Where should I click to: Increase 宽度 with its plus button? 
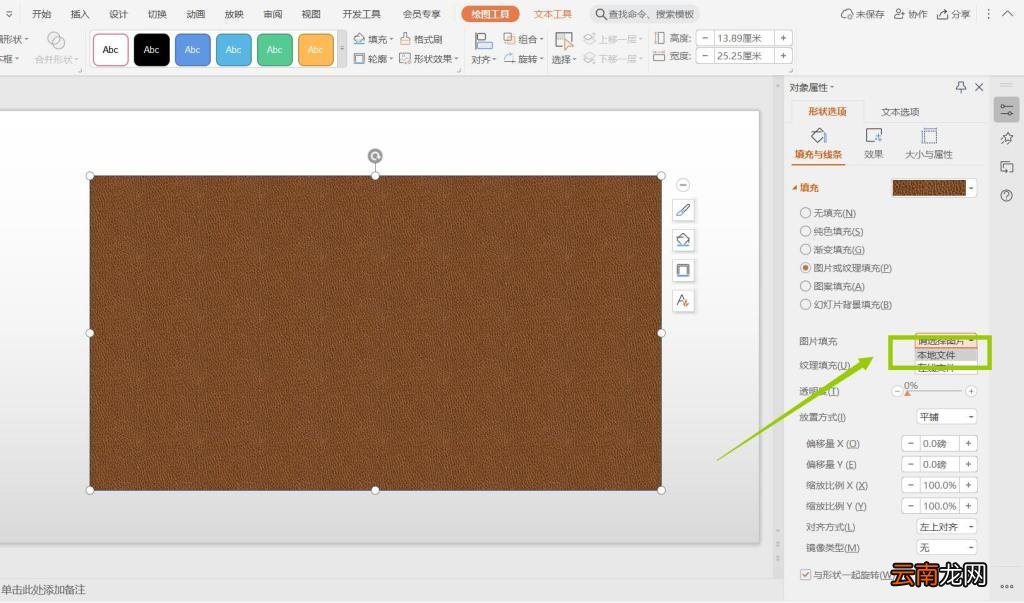[783, 56]
